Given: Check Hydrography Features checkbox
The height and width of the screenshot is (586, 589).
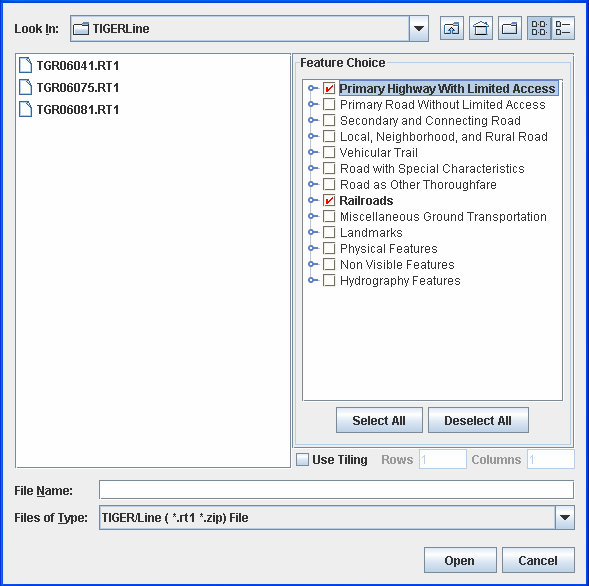Looking at the screenshot, I should 329,281.
